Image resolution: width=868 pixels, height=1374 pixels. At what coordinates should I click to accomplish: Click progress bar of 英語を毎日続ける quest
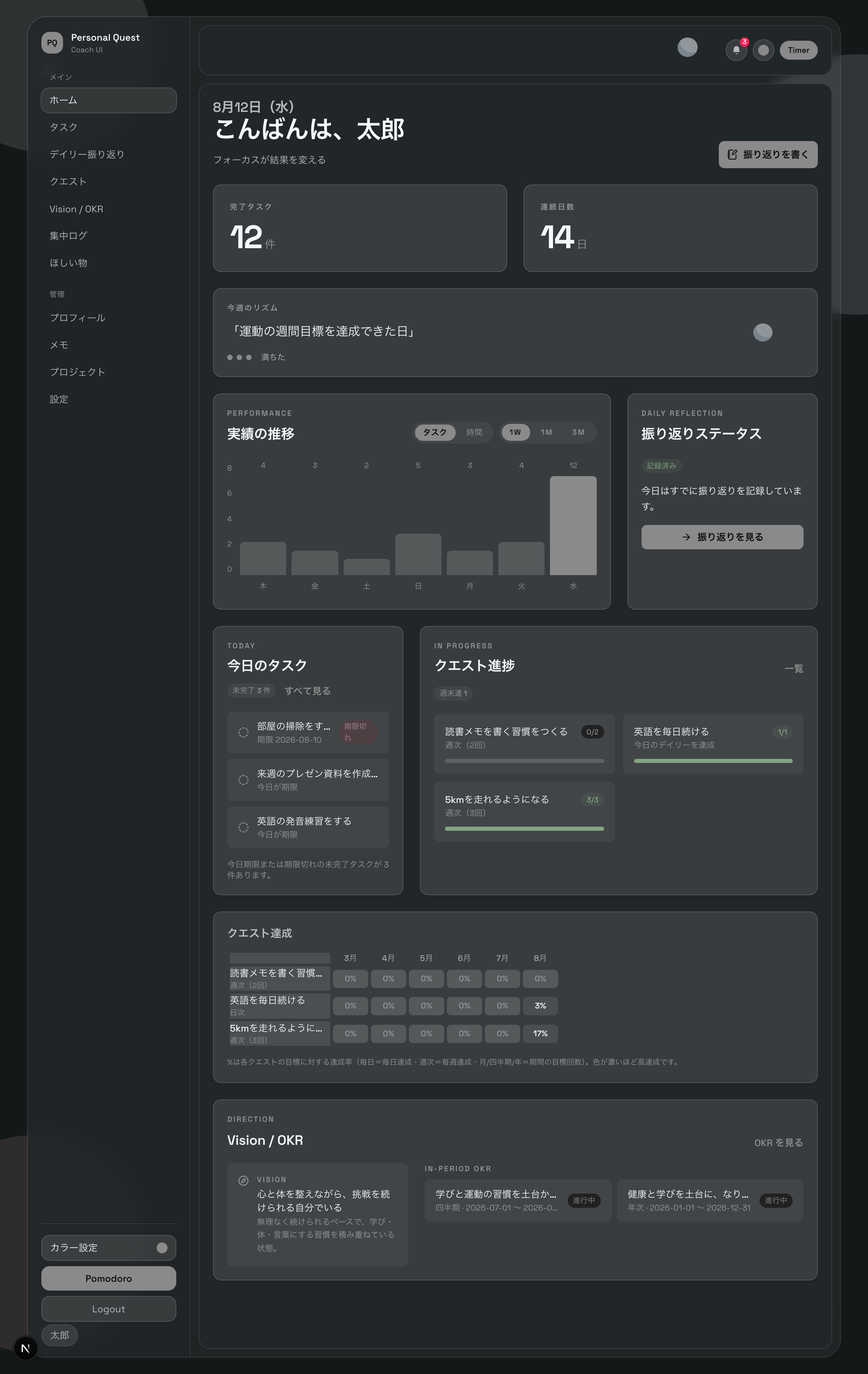(x=713, y=761)
